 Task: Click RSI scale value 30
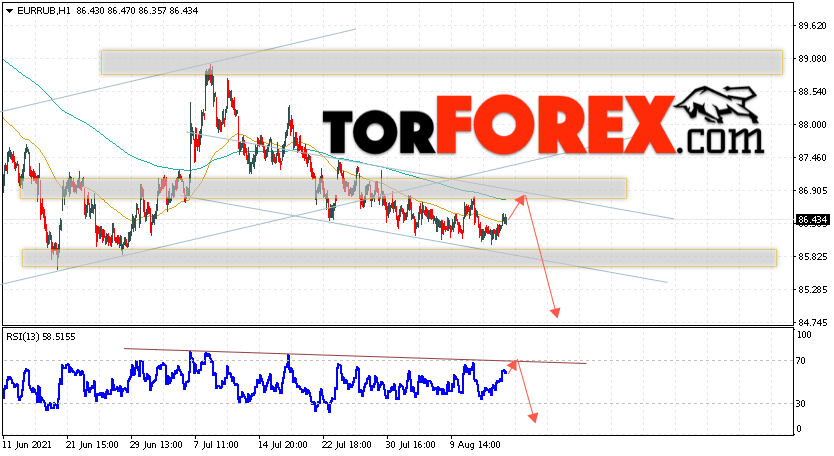click(802, 403)
